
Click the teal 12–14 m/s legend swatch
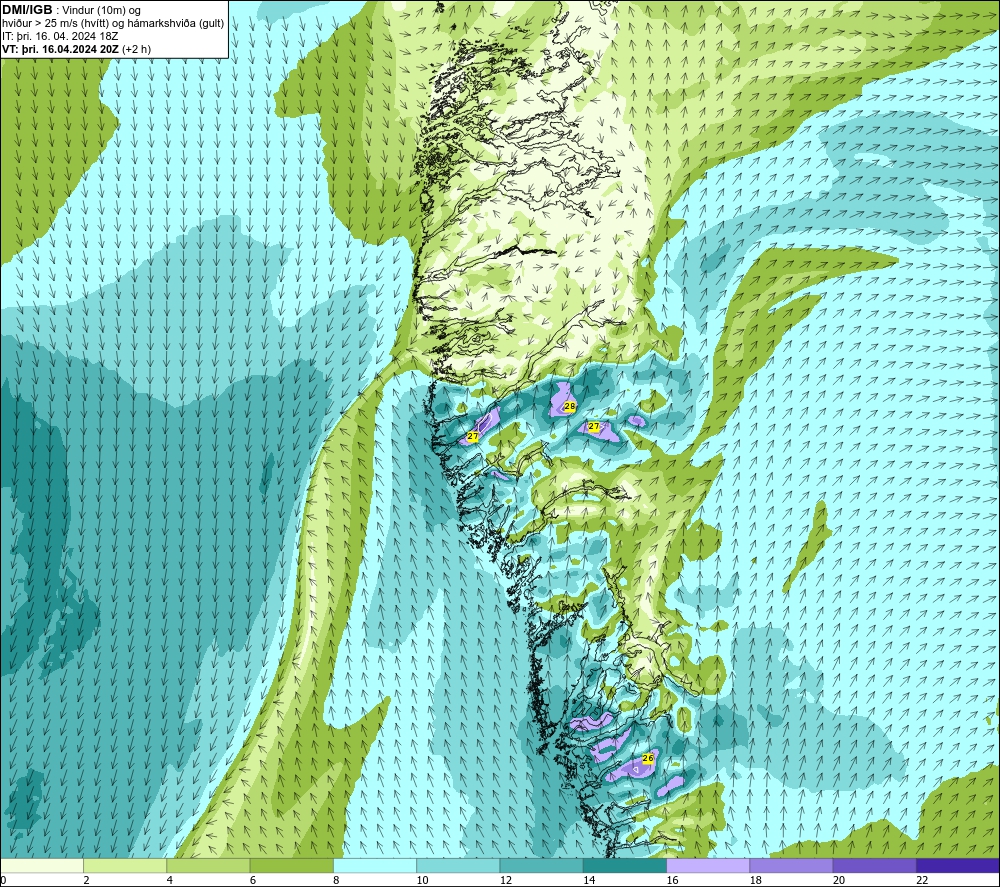coord(541,866)
